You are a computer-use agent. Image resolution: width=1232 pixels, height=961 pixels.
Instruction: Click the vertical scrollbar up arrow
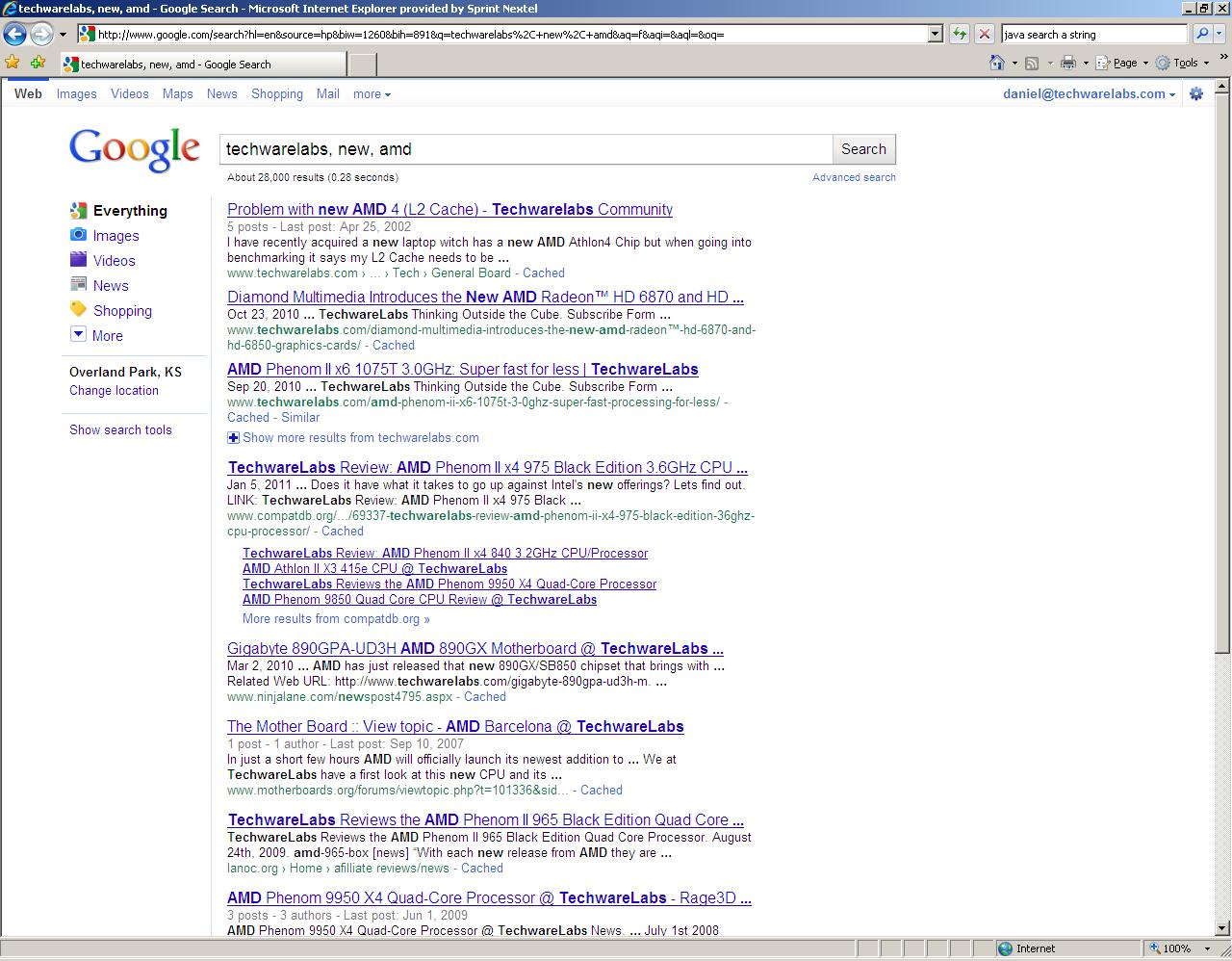click(1222, 86)
